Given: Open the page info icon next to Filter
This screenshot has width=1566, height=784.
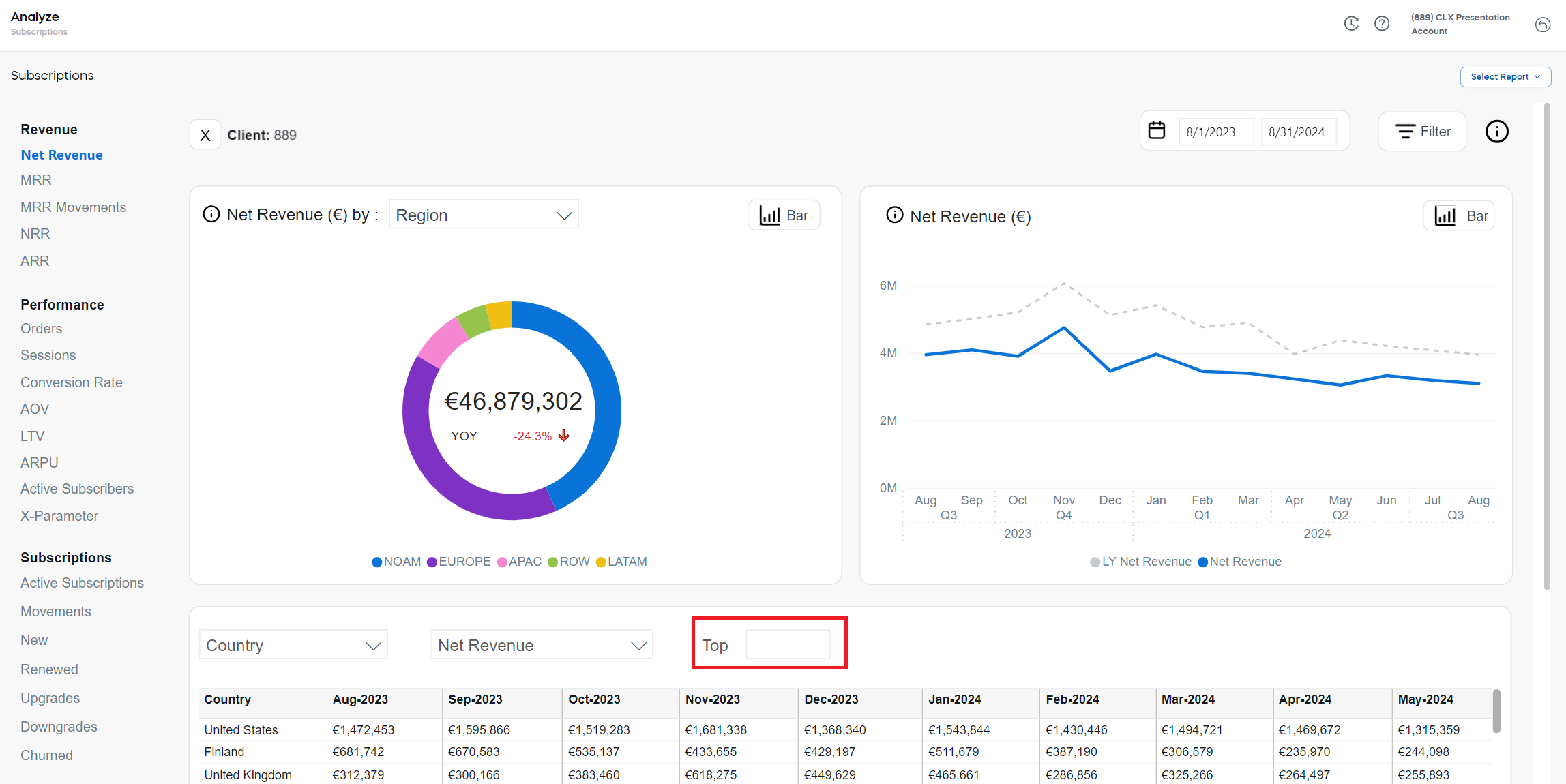Looking at the screenshot, I should coord(1497,132).
